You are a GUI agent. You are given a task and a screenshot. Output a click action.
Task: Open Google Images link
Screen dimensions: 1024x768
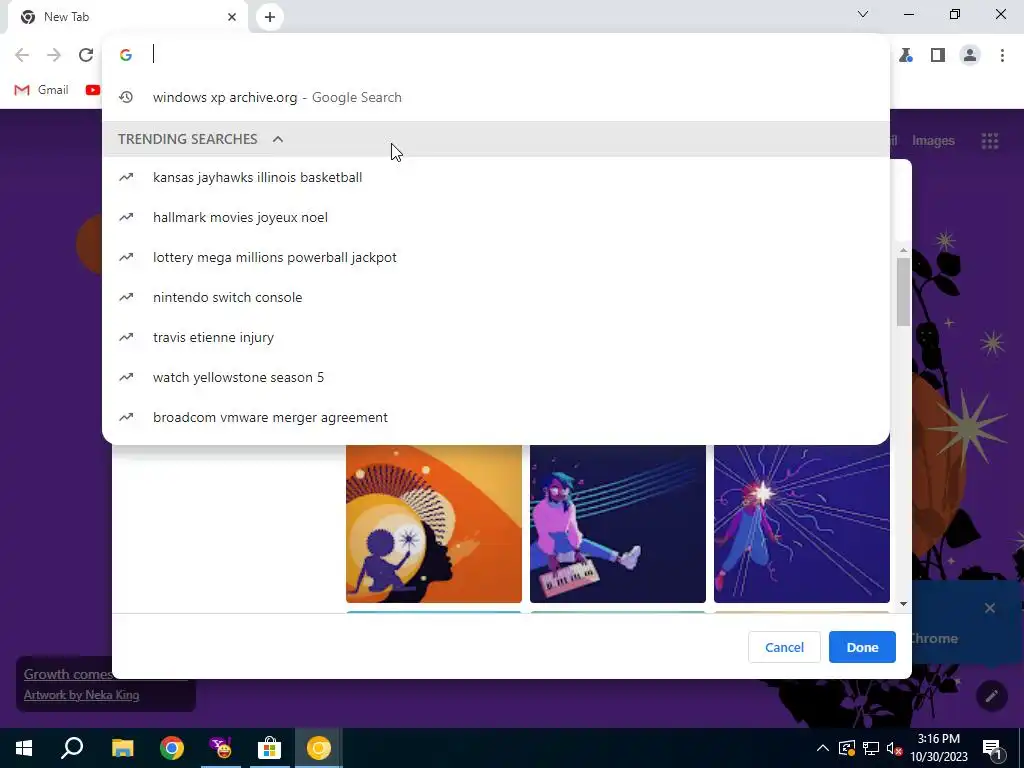click(x=933, y=140)
